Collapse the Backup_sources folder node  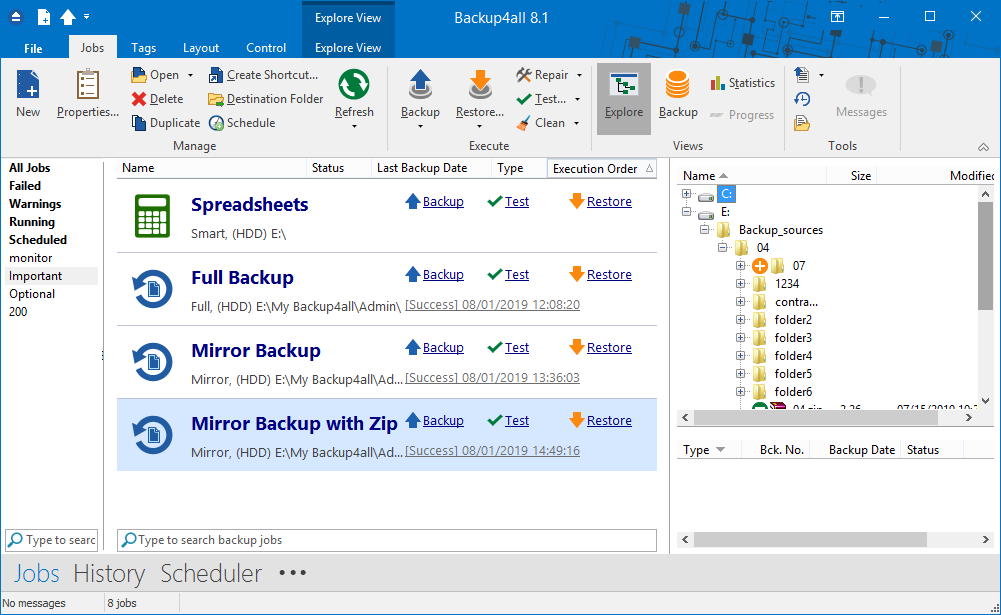tap(705, 230)
